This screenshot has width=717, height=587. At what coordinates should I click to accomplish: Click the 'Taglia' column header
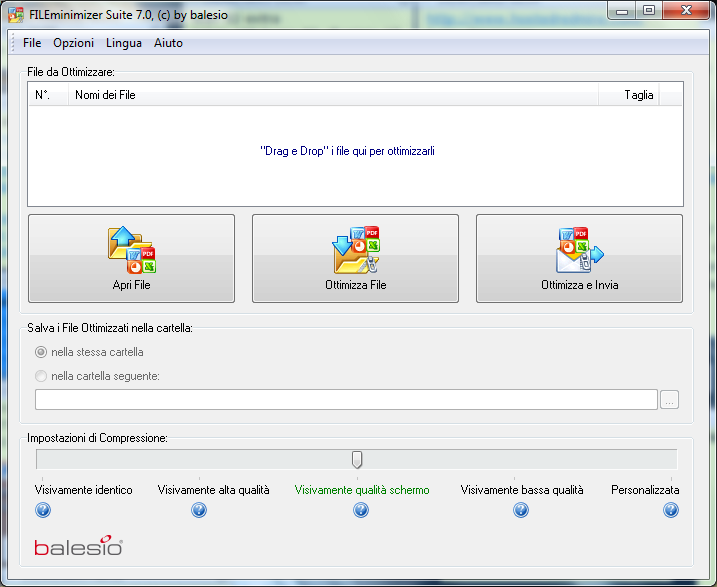pyautogui.click(x=629, y=95)
